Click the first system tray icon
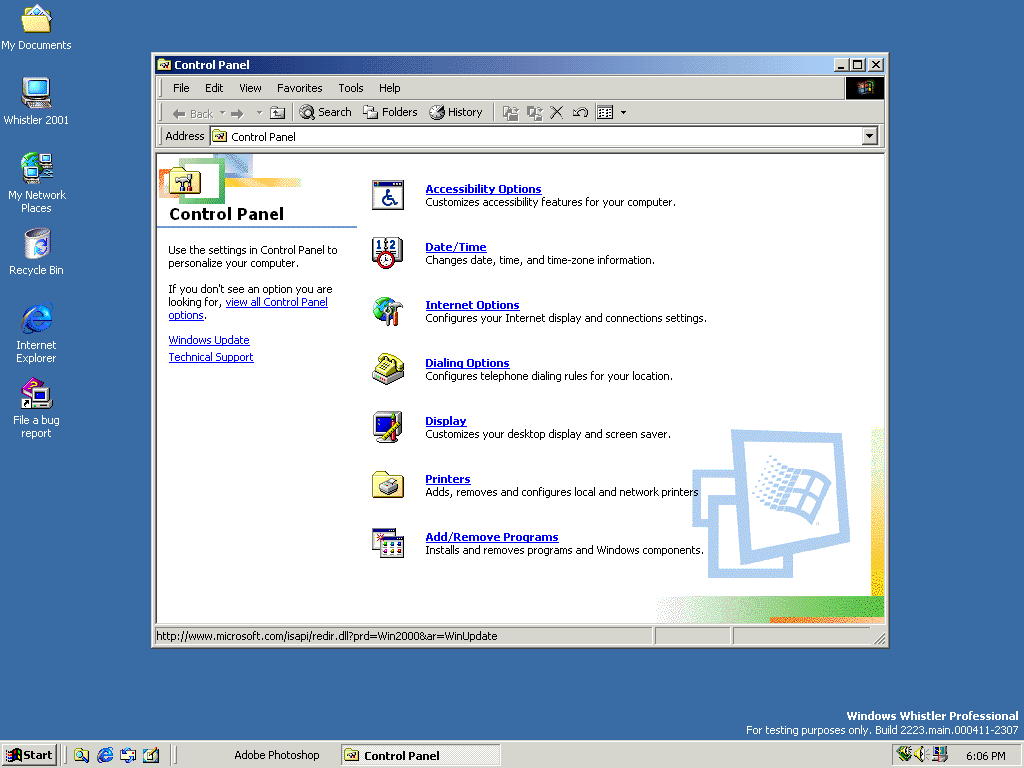This screenshot has width=1024, height=768. [904, 754]
